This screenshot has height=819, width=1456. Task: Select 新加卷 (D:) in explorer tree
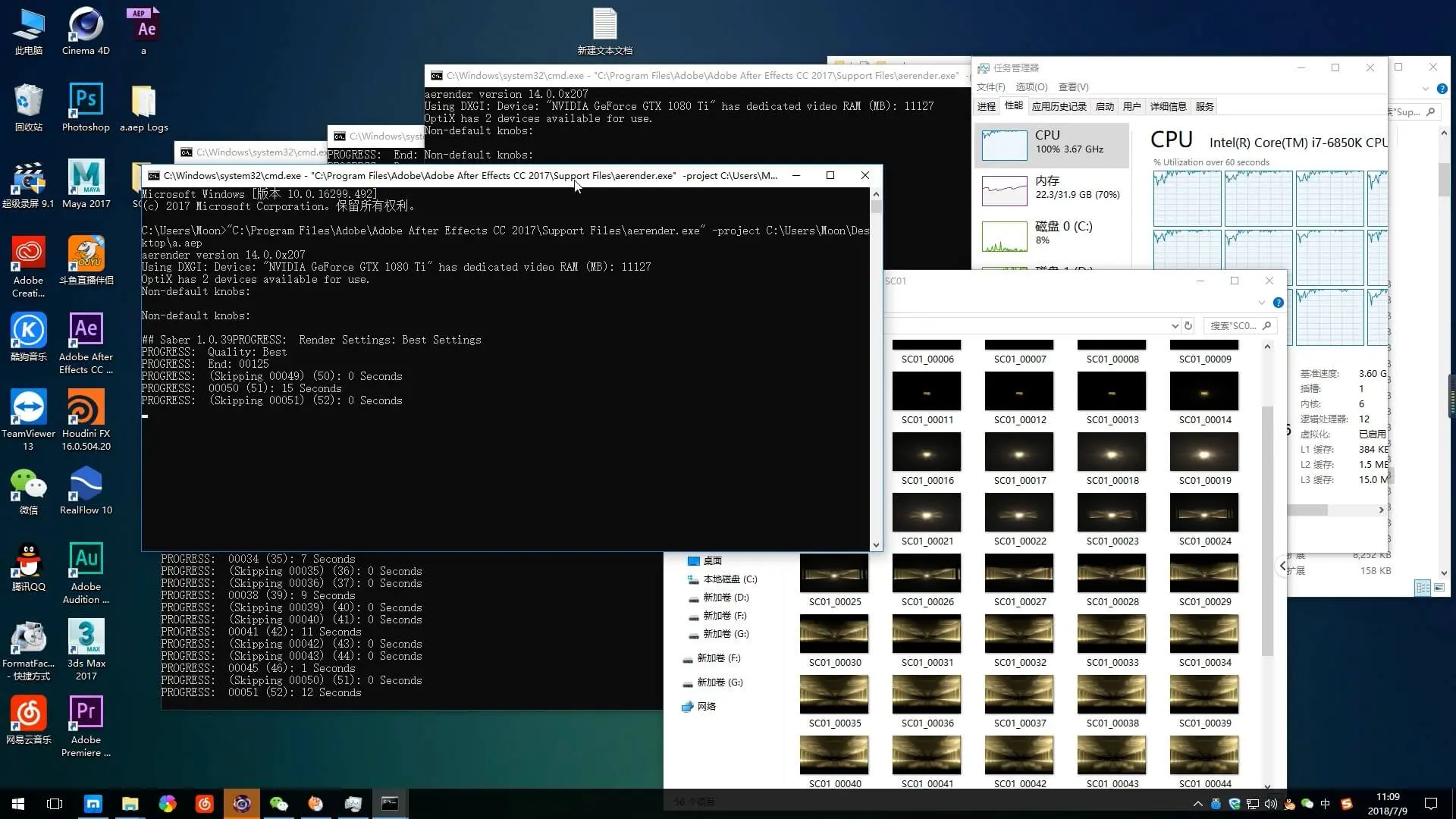click(x=719, y=598)
